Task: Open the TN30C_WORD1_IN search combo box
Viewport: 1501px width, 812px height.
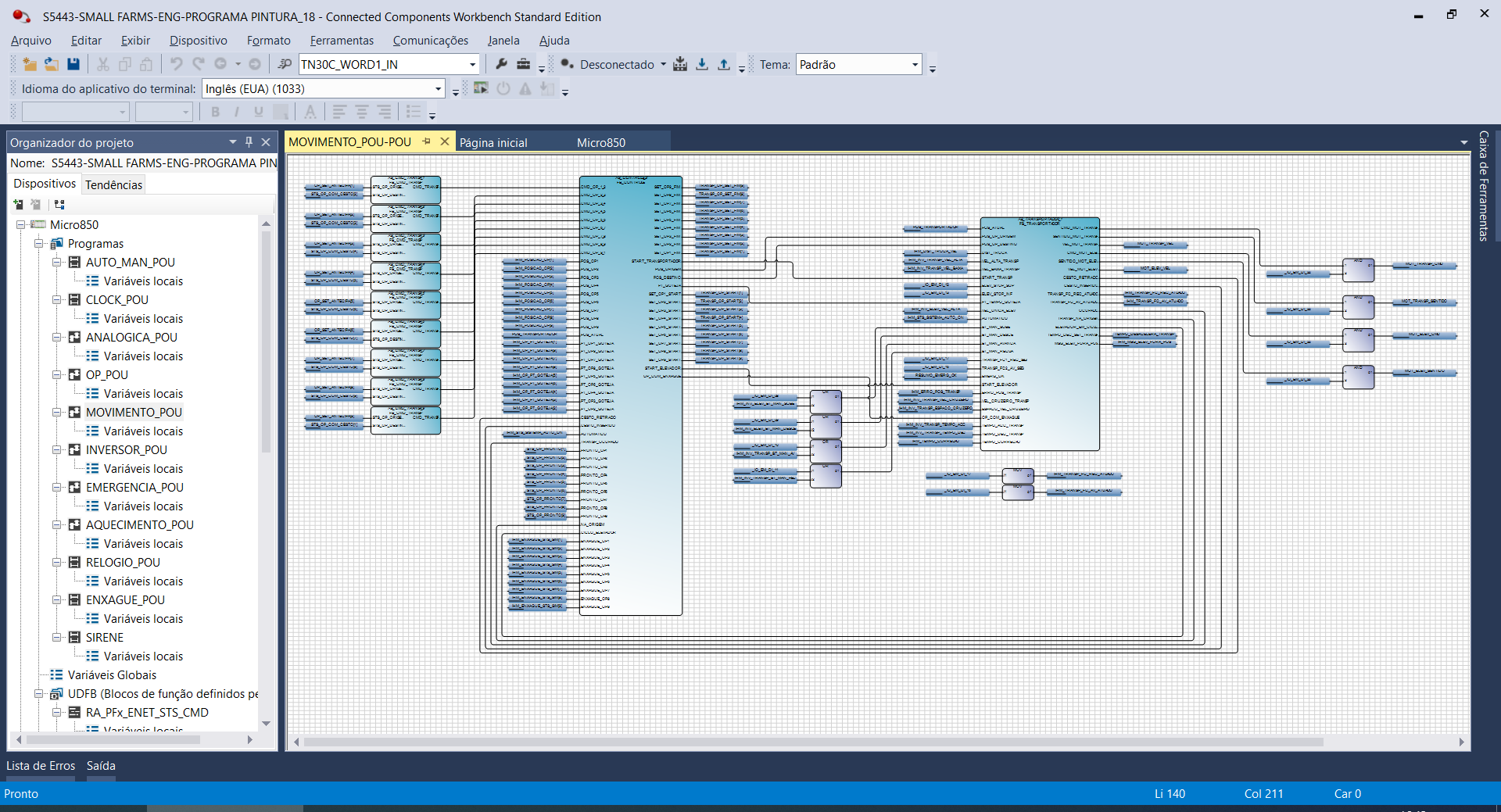Action: pyautogui.click(x=389, y=64)
